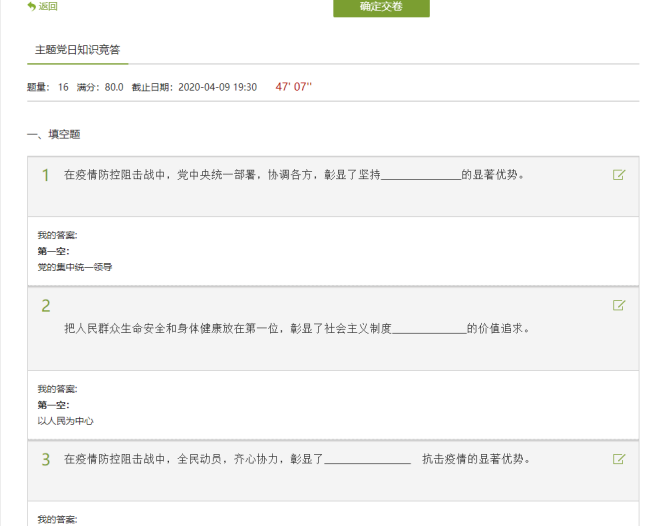Click the green question number 1
Screen dimensions: 667x527
(x=45, y=176)
